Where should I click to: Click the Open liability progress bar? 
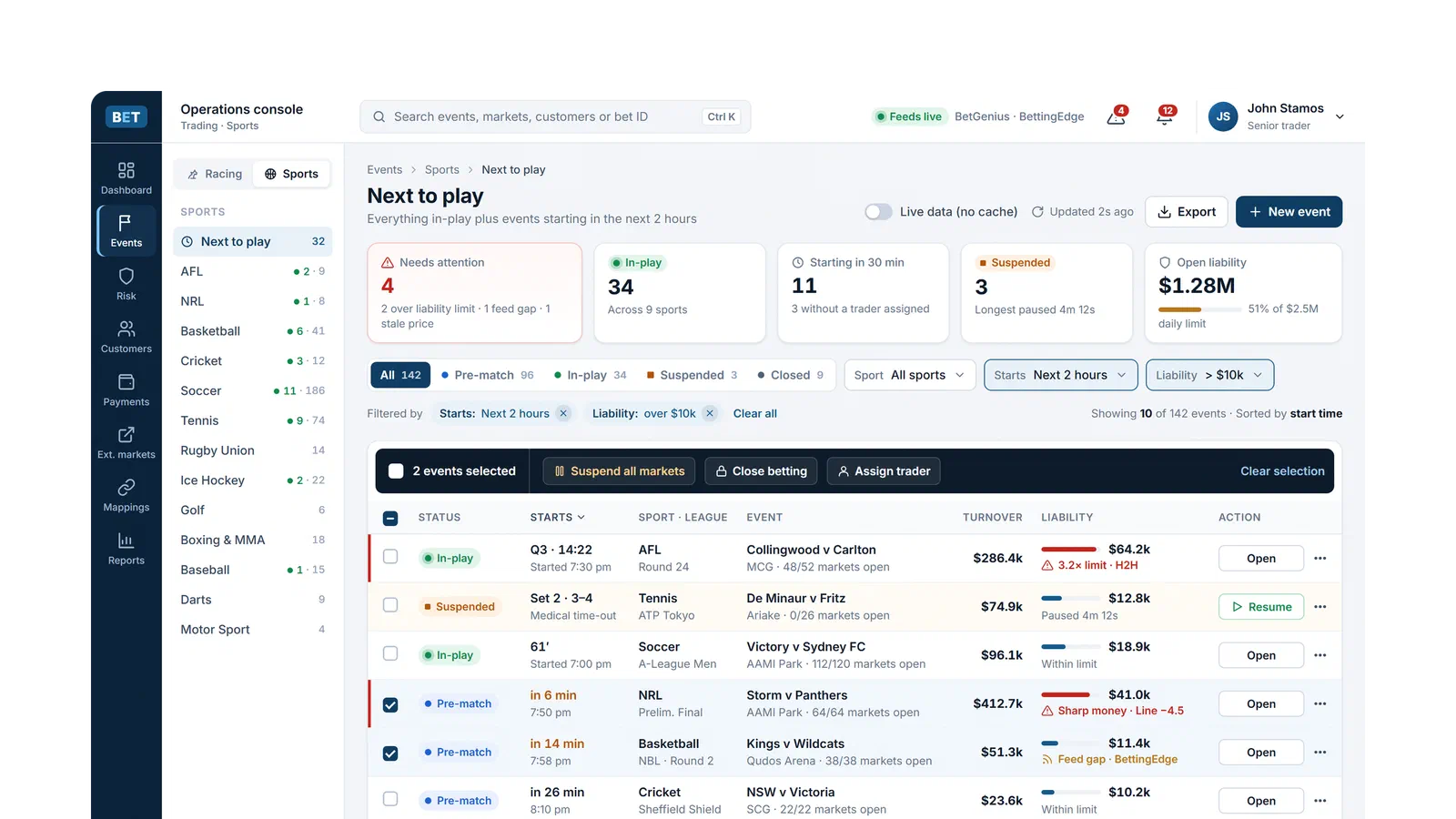point(1198,309)
